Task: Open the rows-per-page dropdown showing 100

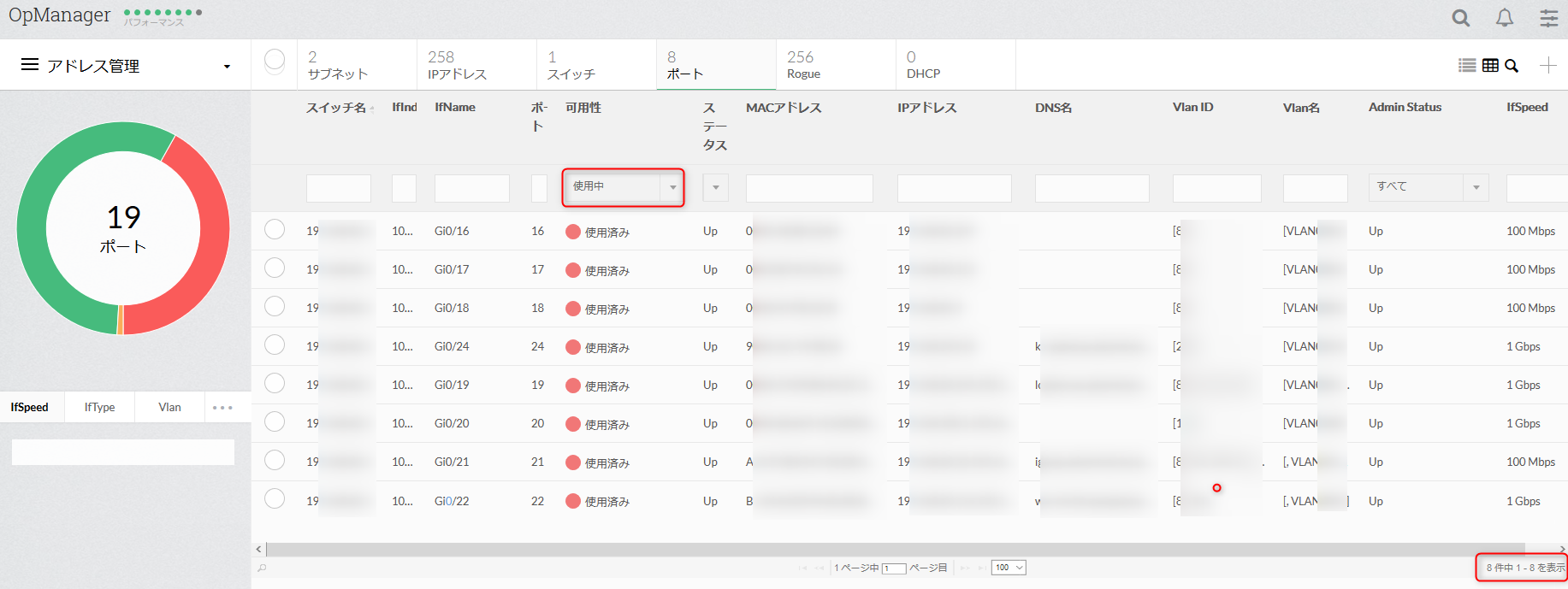Action: click(1009, 568)
